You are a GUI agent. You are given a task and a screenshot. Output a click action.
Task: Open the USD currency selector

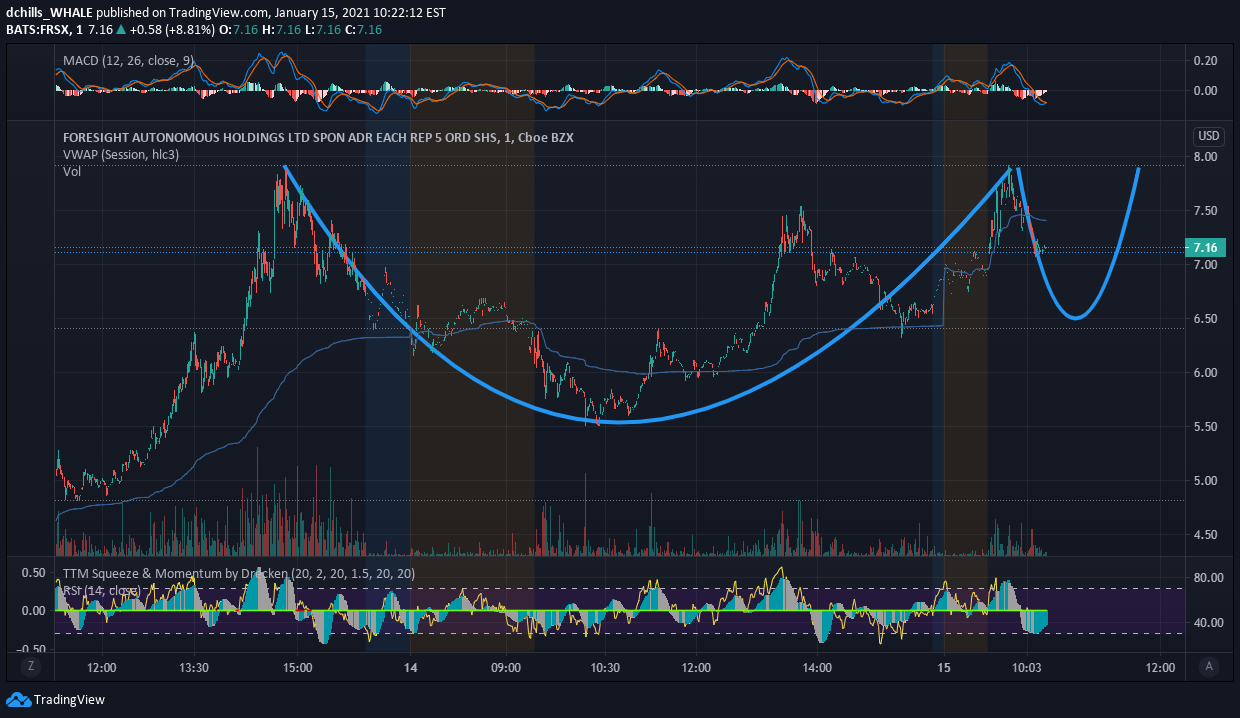click(1208, 136)
